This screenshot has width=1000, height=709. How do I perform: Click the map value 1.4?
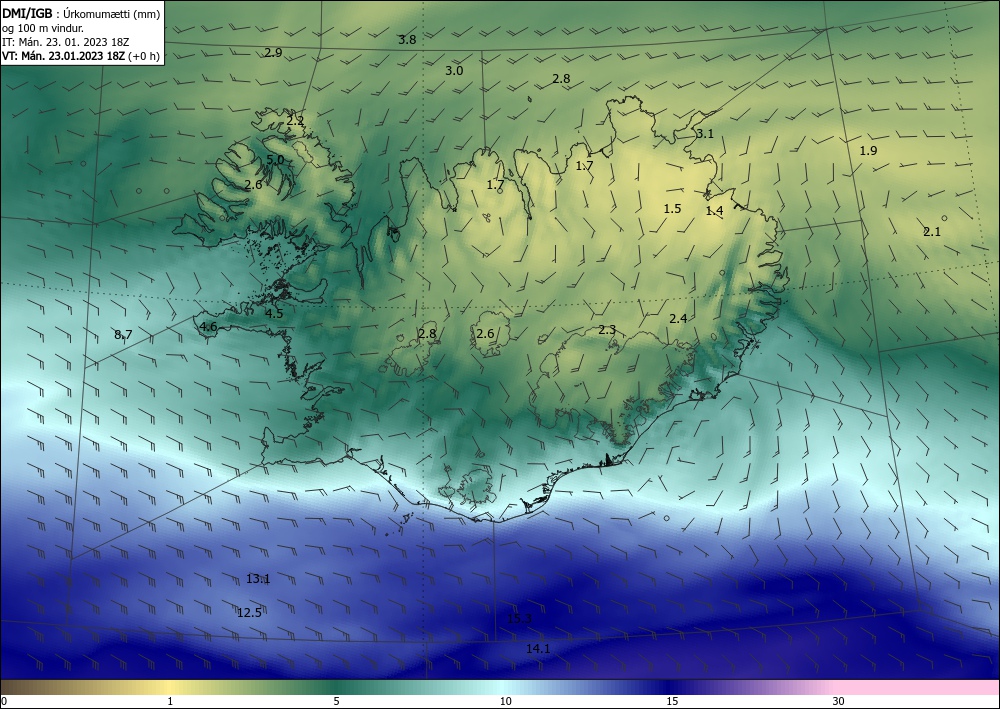tap(714, 211)
